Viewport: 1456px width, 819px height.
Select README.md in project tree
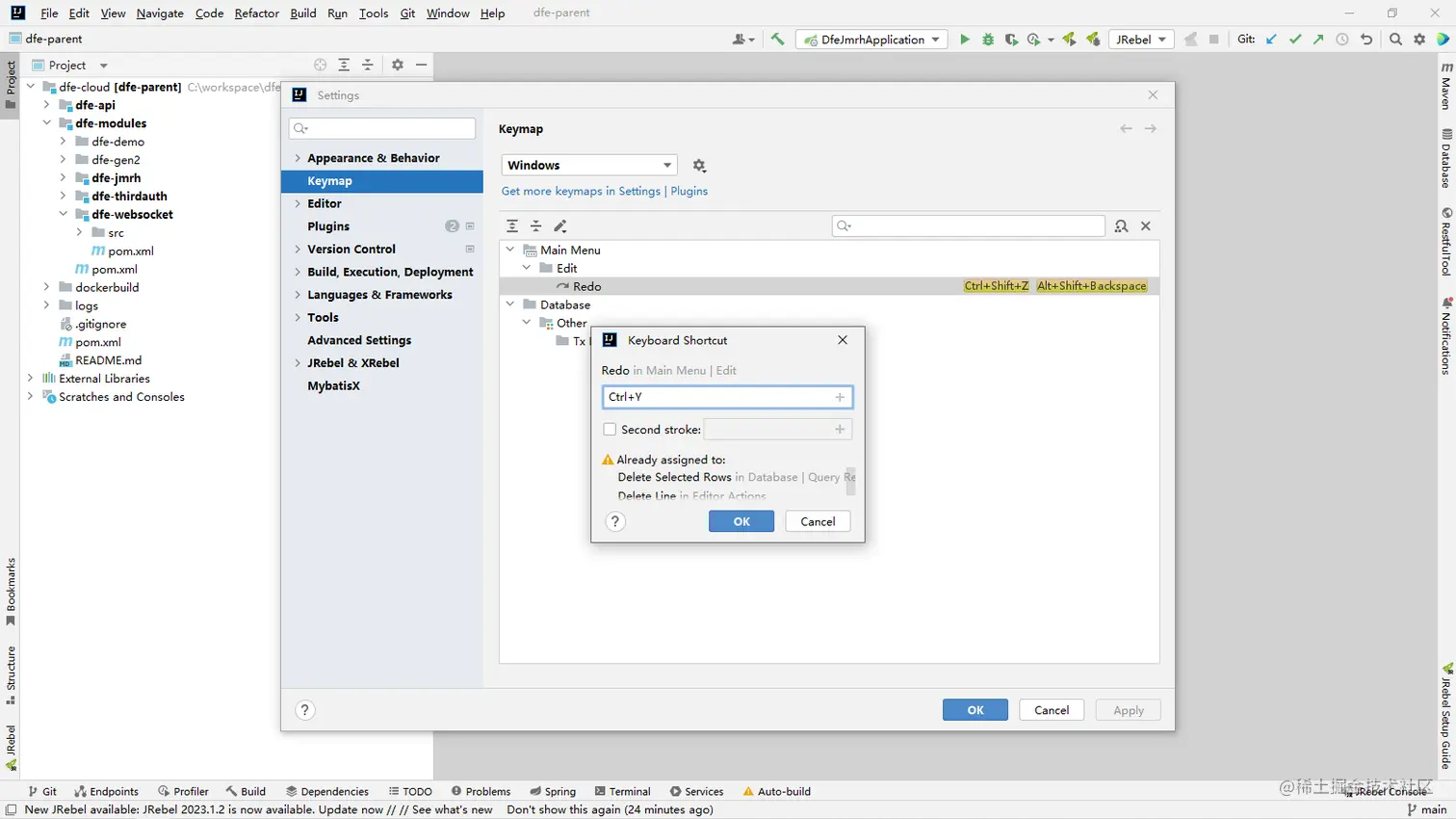[x=108, y=360]
